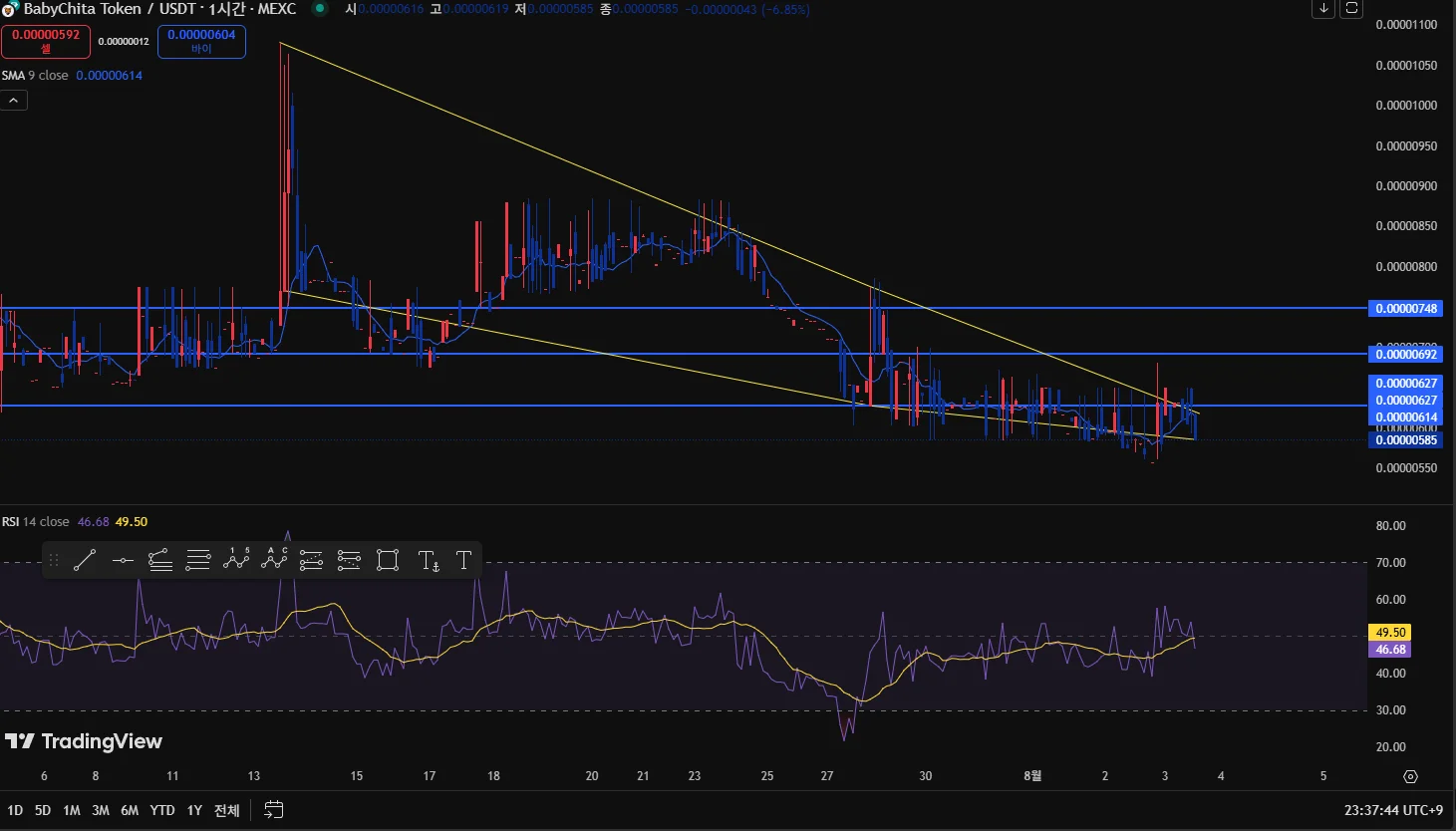Select the Trend Line drawing tool
The height and width of the screenshot is (831, 1456).
[85, 561]
